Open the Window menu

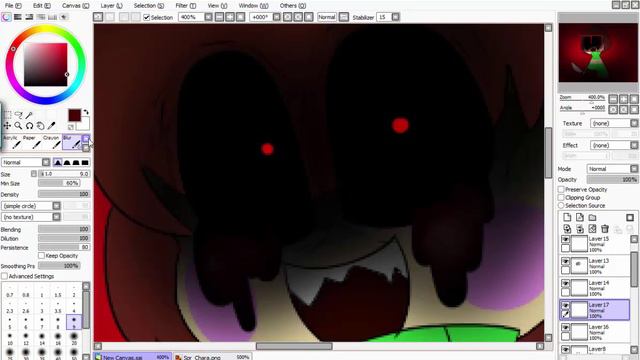pos(253,6)
